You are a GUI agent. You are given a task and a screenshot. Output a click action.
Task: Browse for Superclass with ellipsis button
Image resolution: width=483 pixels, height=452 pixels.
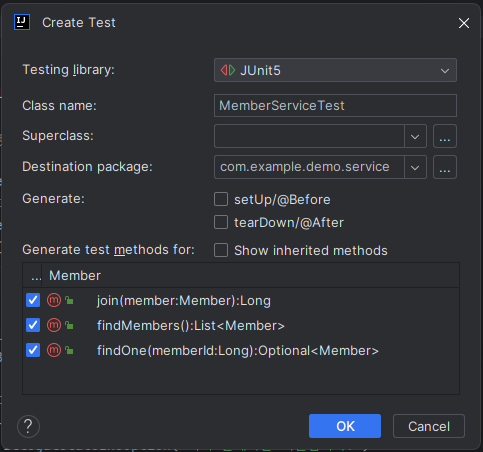(445, 136)
